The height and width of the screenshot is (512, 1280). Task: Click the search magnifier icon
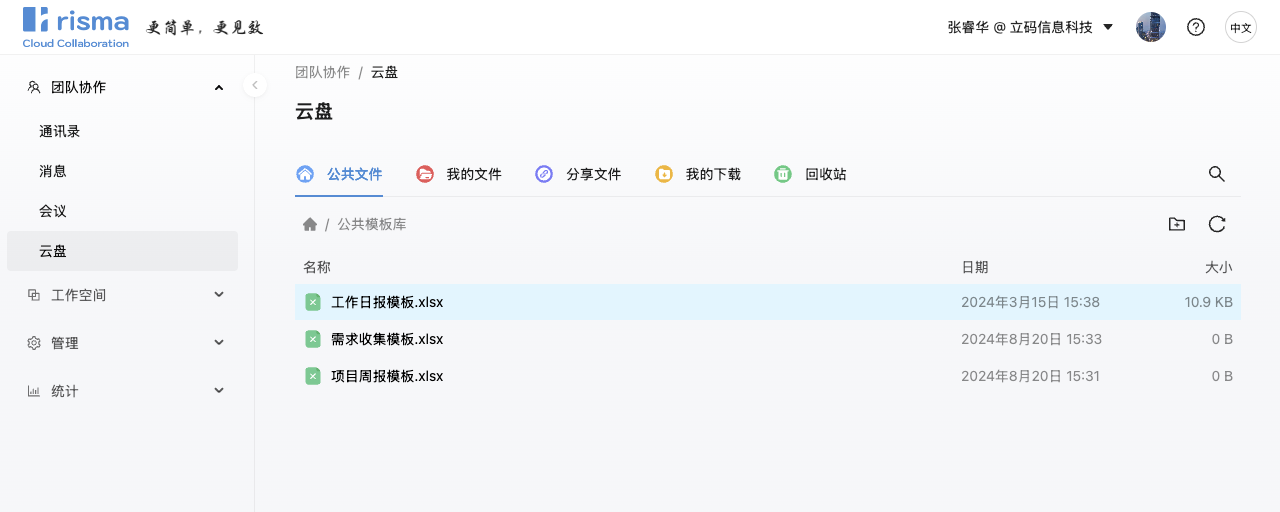click(1216, 174)
